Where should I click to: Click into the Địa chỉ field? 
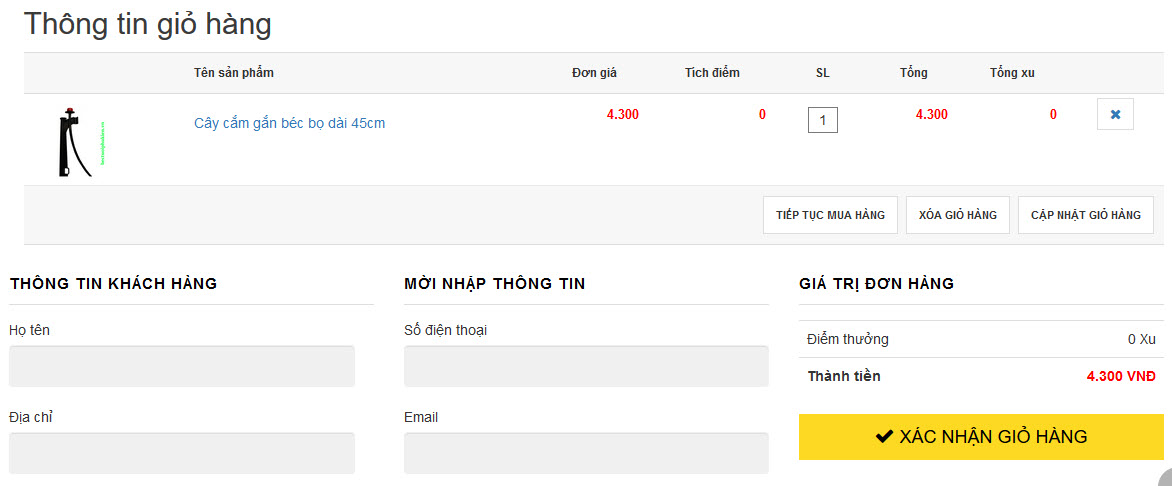tap(182, 453)
